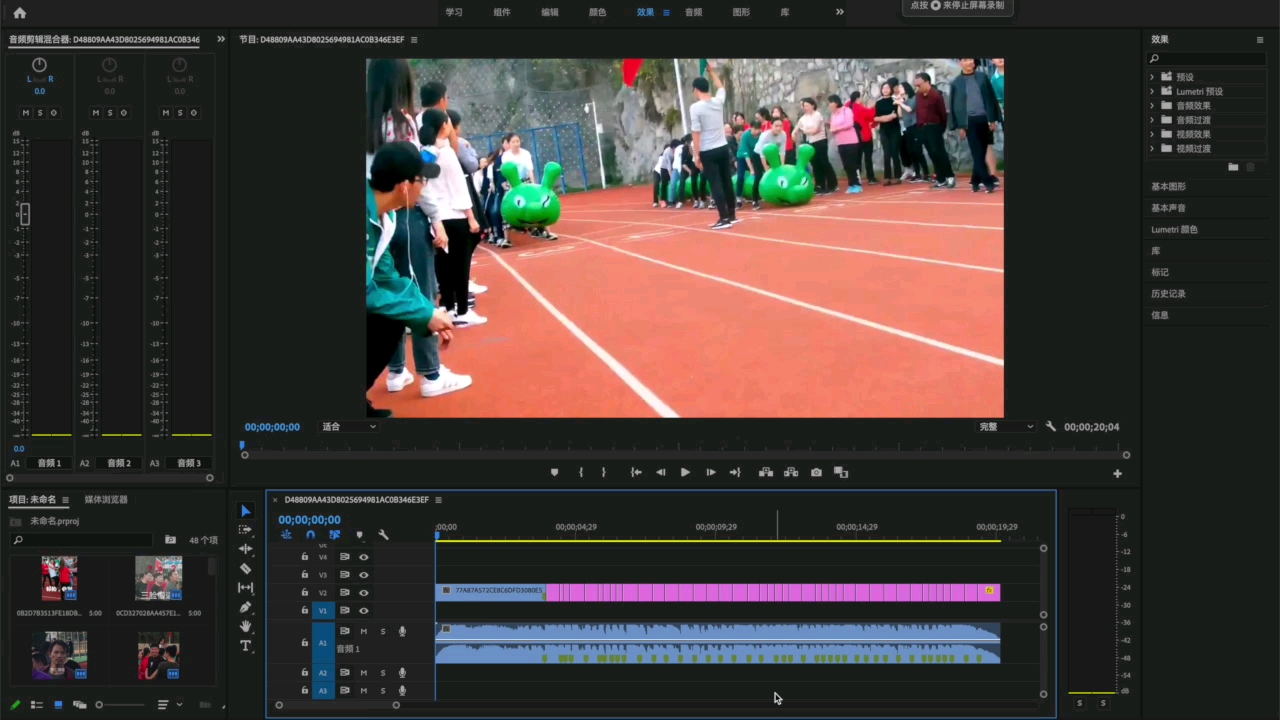This screenshot has width=1280, height=720.
Task: Click Comparison View button in program monitor
Action: point(841,472)
